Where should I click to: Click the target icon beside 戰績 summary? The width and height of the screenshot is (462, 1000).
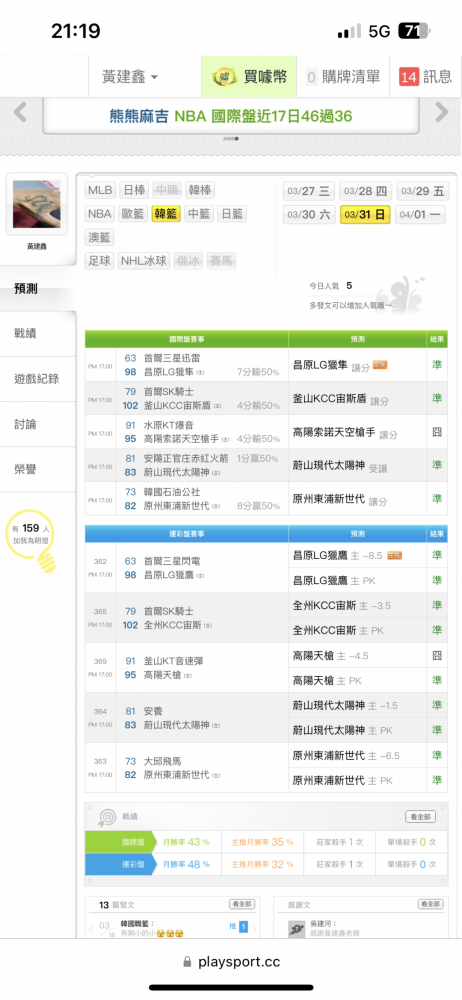tap(106, 817)
